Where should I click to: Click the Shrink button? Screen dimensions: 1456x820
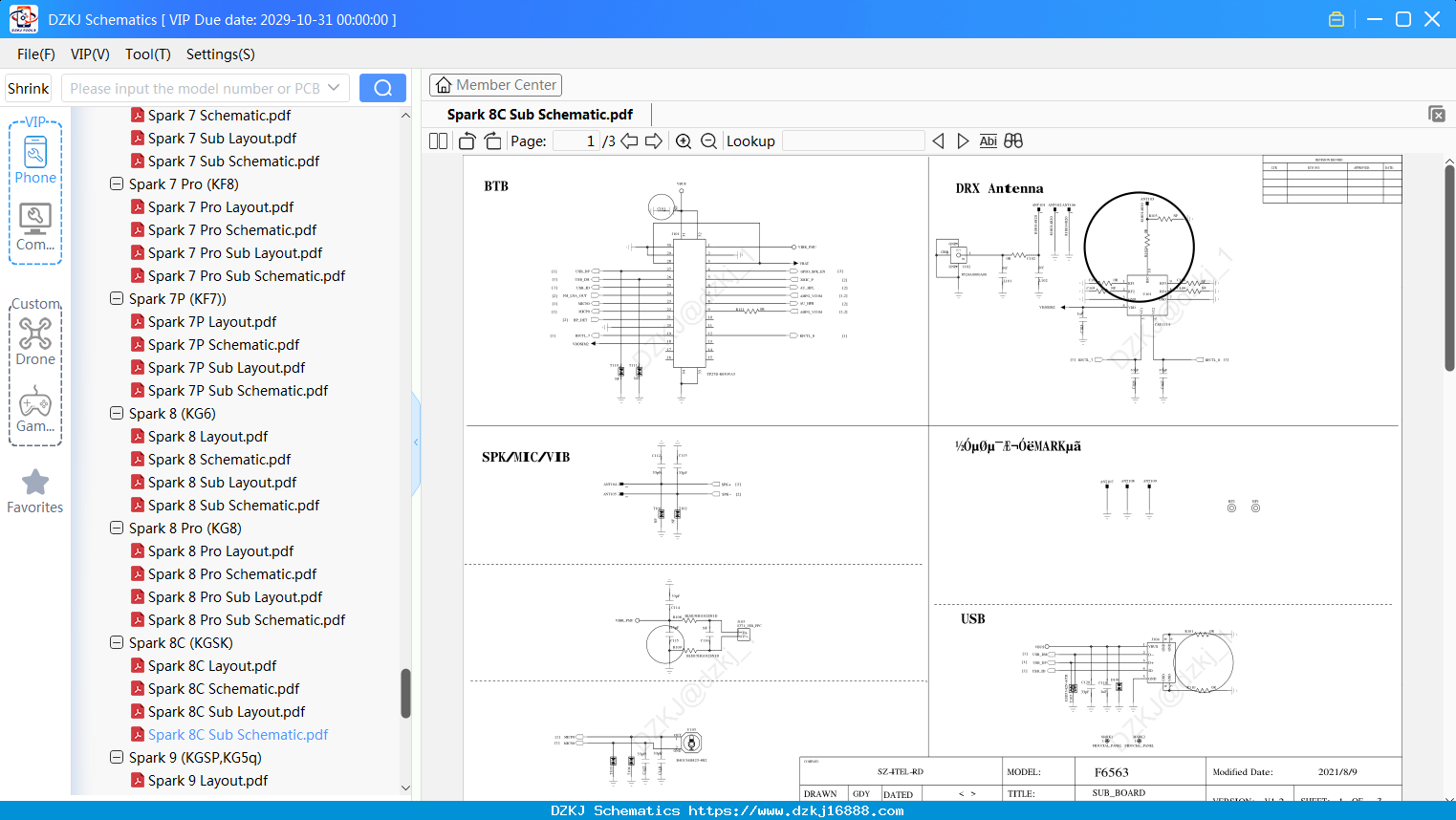coord(29,88)
